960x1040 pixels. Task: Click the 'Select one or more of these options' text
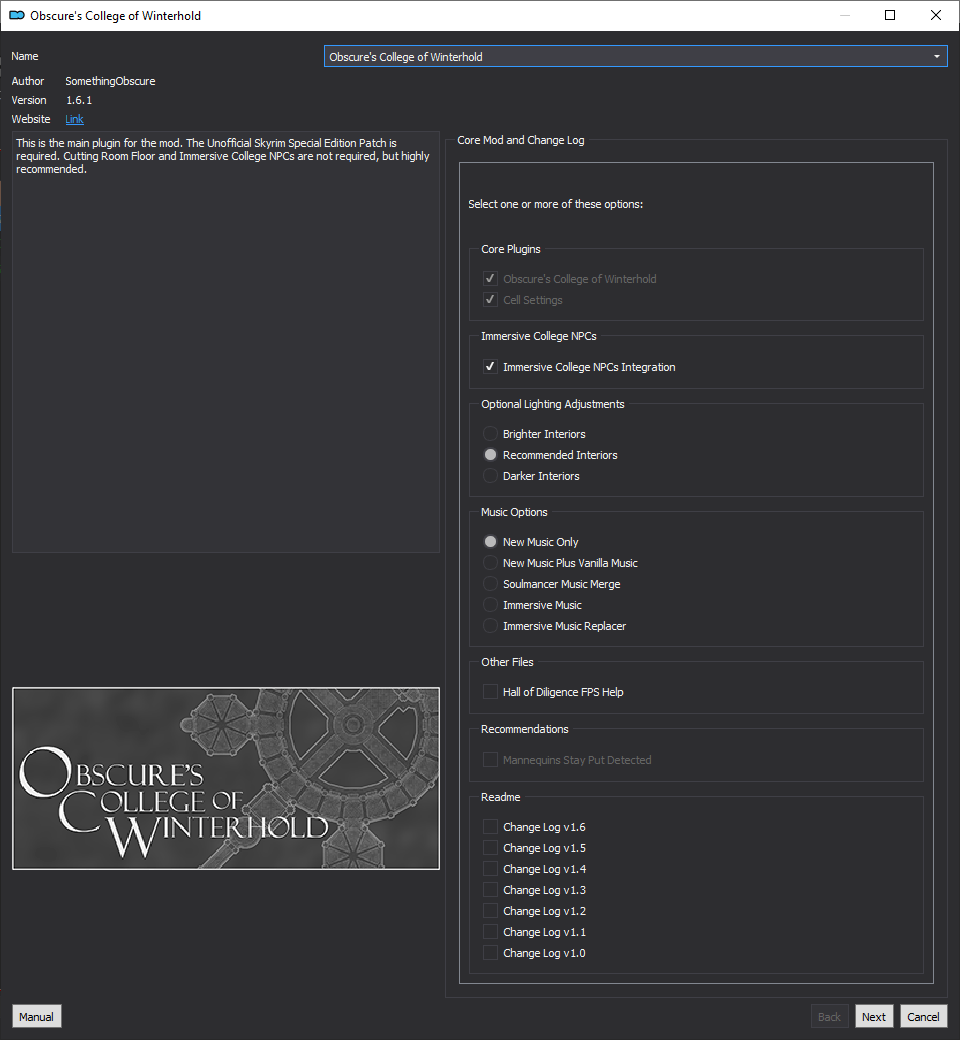pyautogui.click(x=555, y=204)
